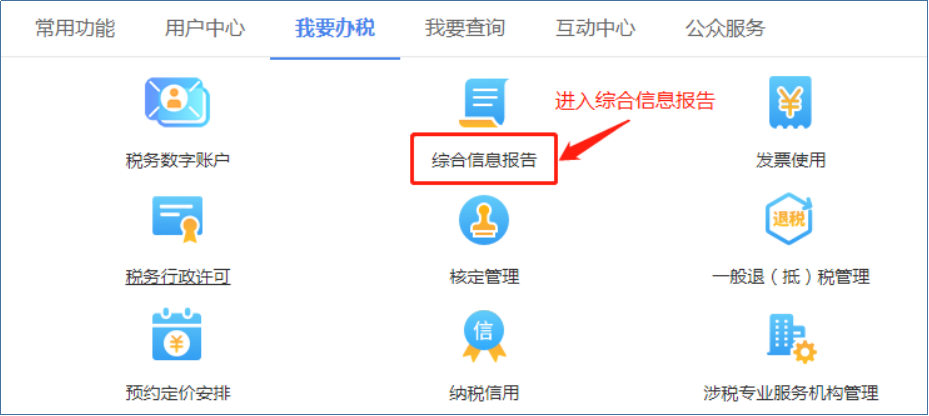Open the 互动中心 tab

coord(595,28)
